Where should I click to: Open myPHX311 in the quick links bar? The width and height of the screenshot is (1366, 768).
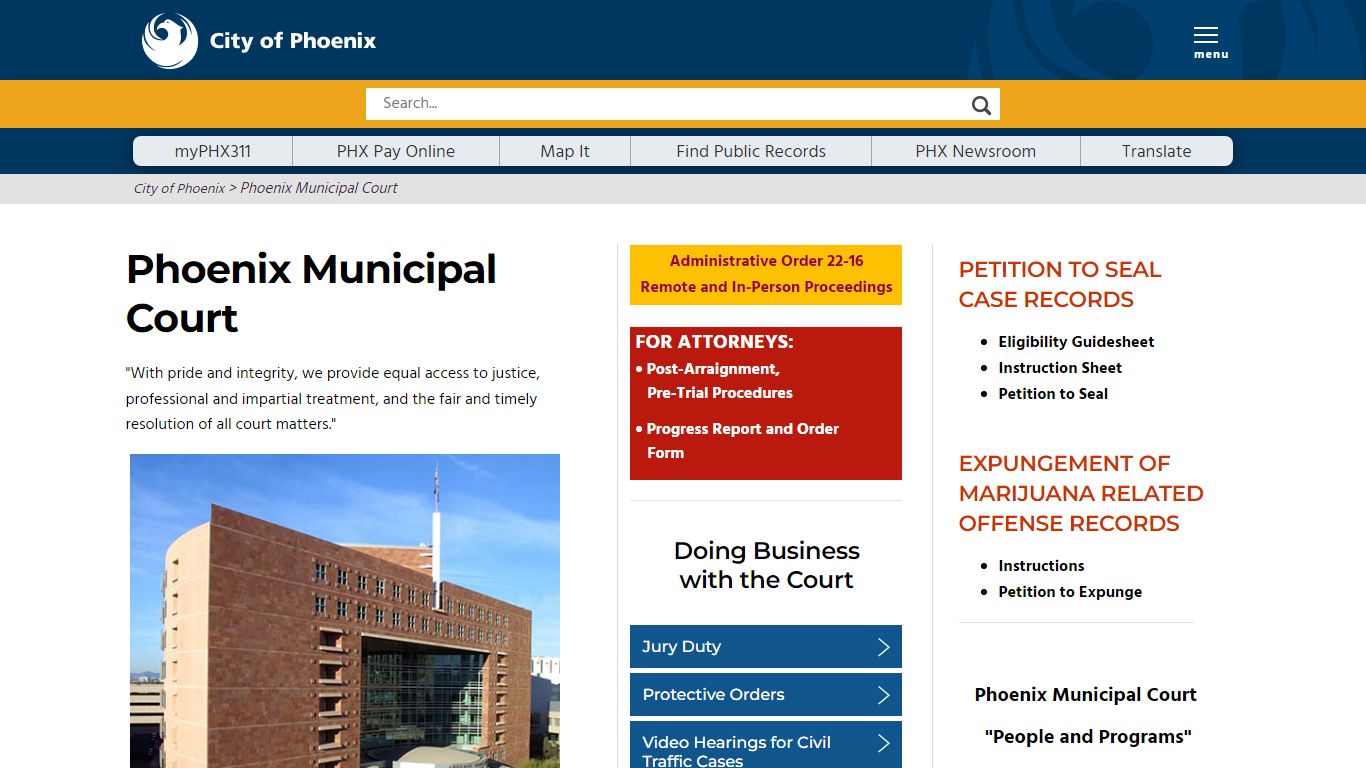click(x=213, y=151)
